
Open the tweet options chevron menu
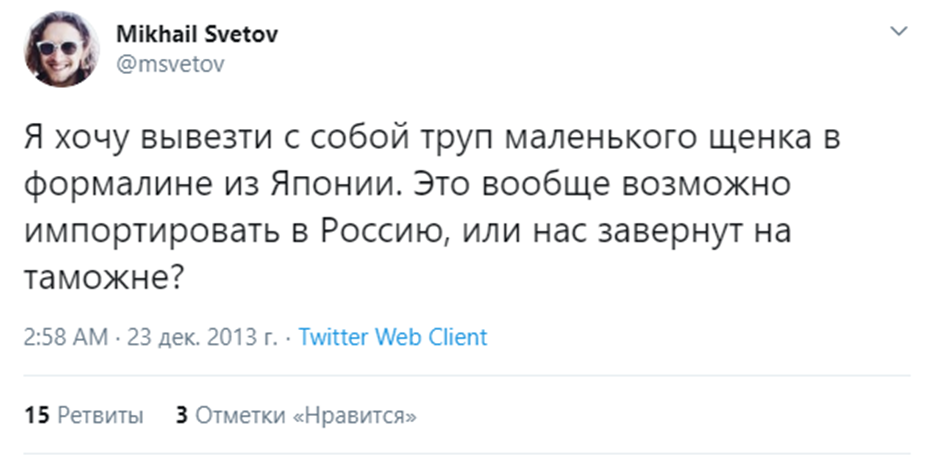(896, 32)
